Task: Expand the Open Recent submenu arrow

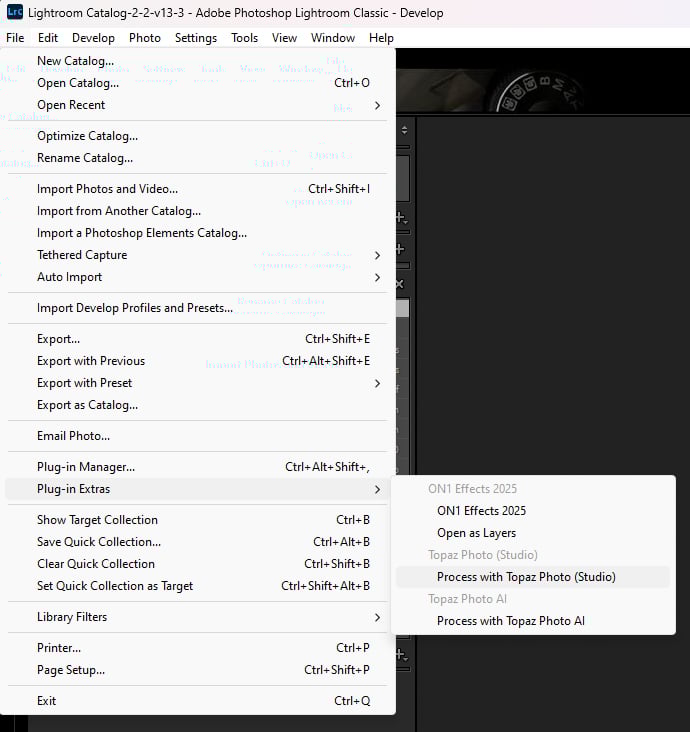Action: point(377,105)
